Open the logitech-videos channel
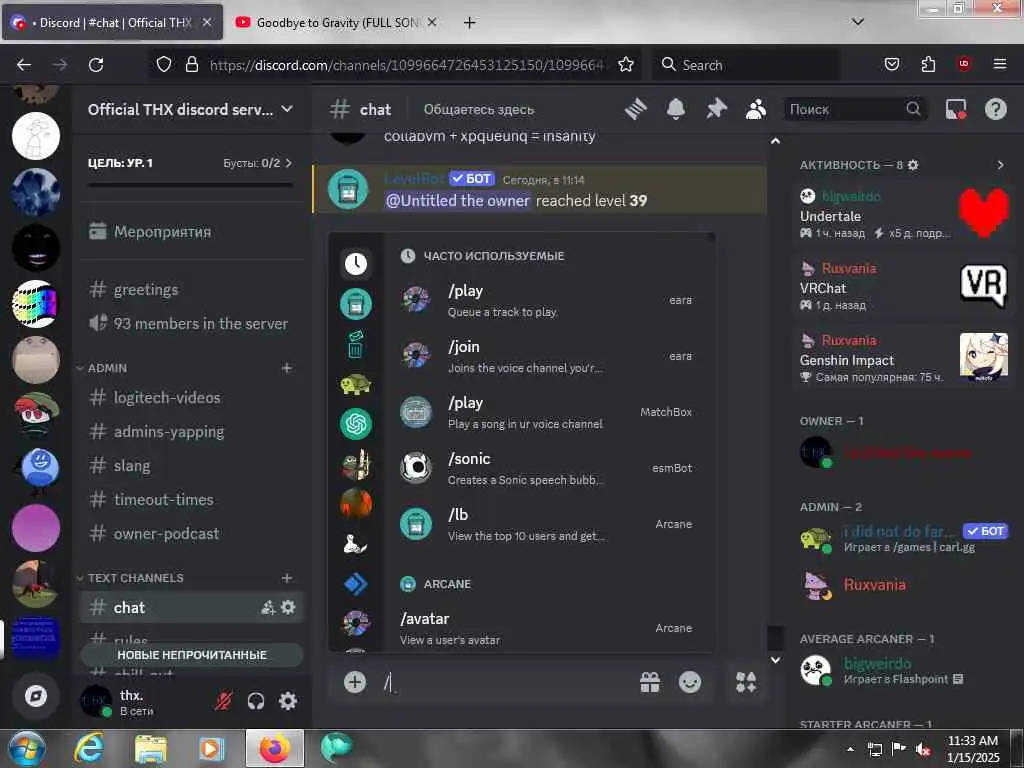This screenshot has width=1024, height=768. click(191, 397)
